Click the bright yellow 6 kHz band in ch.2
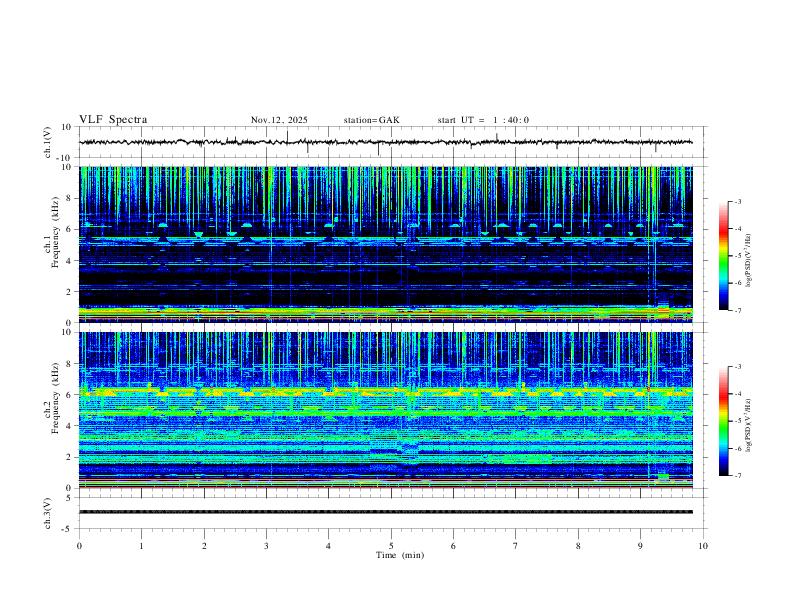Viewport: 792px width, 612px height. pos(385,391)
